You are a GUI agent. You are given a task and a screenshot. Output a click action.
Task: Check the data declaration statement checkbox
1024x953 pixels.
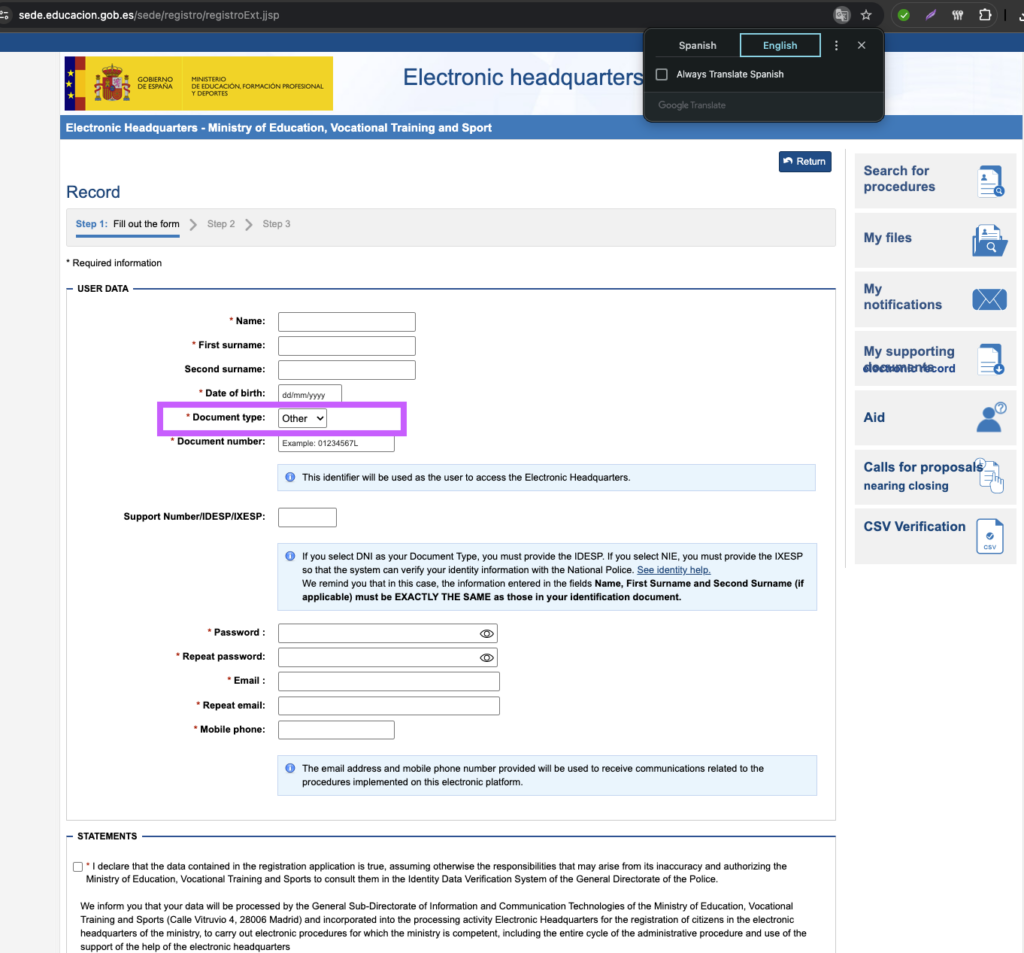78,867
